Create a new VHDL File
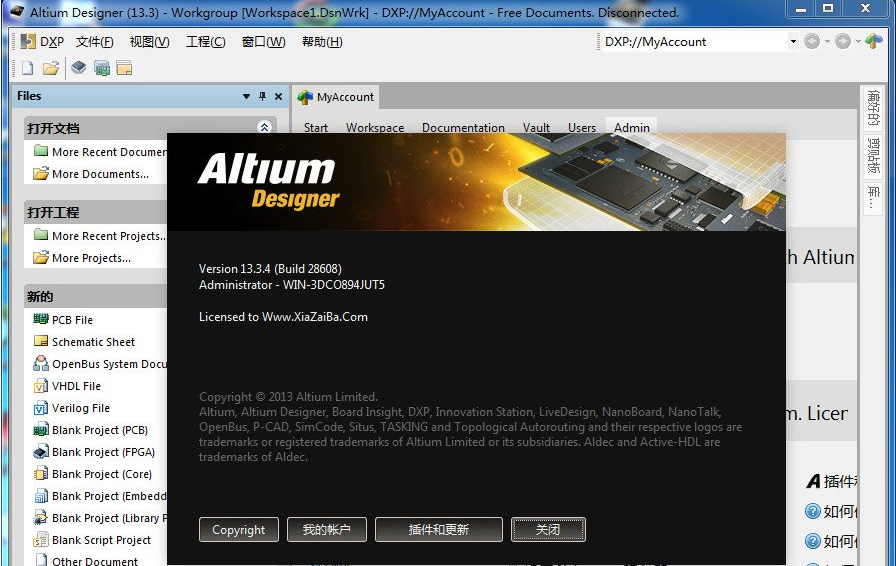The height and width of the screenshot is (566, 896). (x=67, y=386)
